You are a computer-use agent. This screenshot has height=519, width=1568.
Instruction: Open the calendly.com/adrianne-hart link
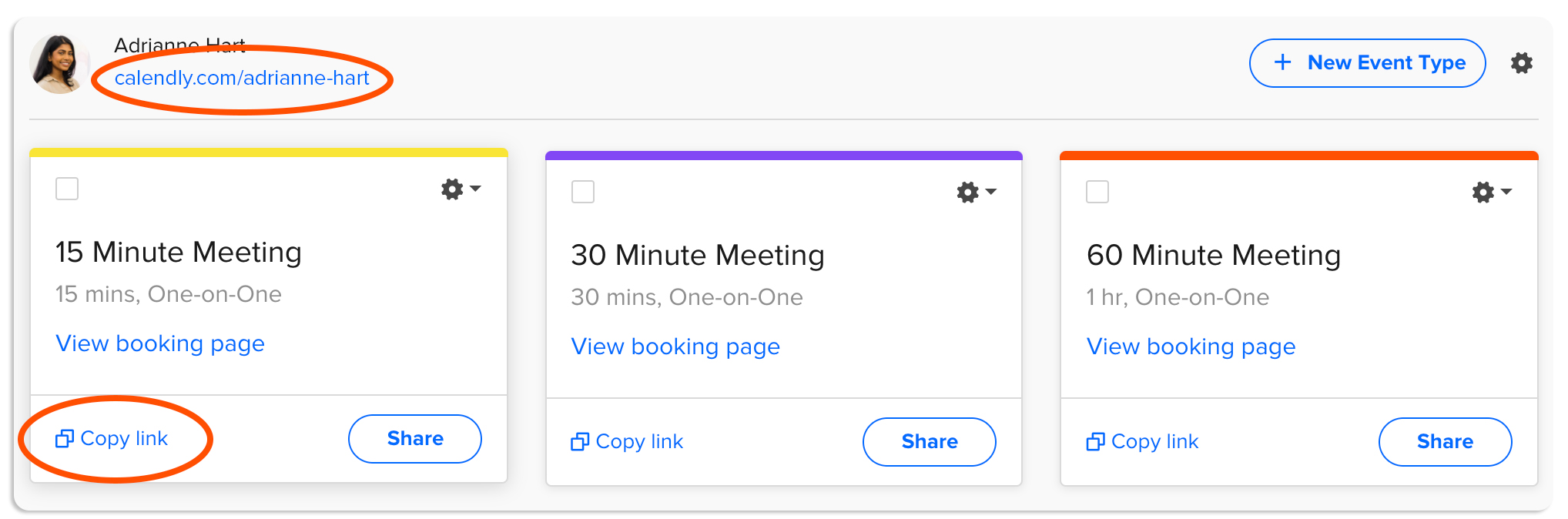pyautogui.click(x=242, y=78)
